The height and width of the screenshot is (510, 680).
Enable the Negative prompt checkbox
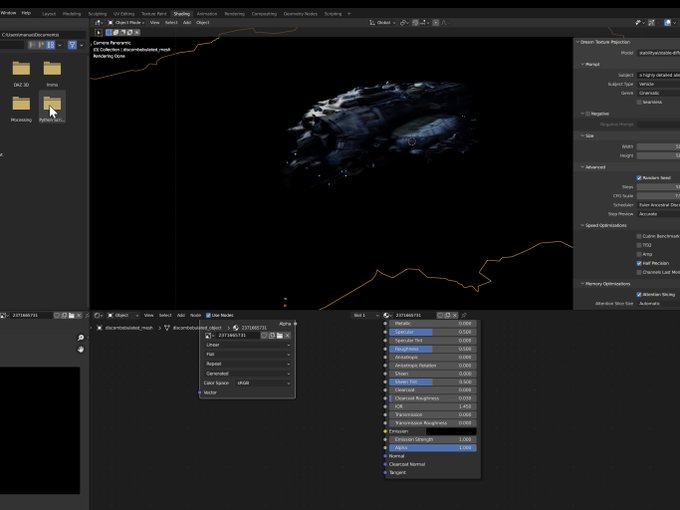pos(588,114)
